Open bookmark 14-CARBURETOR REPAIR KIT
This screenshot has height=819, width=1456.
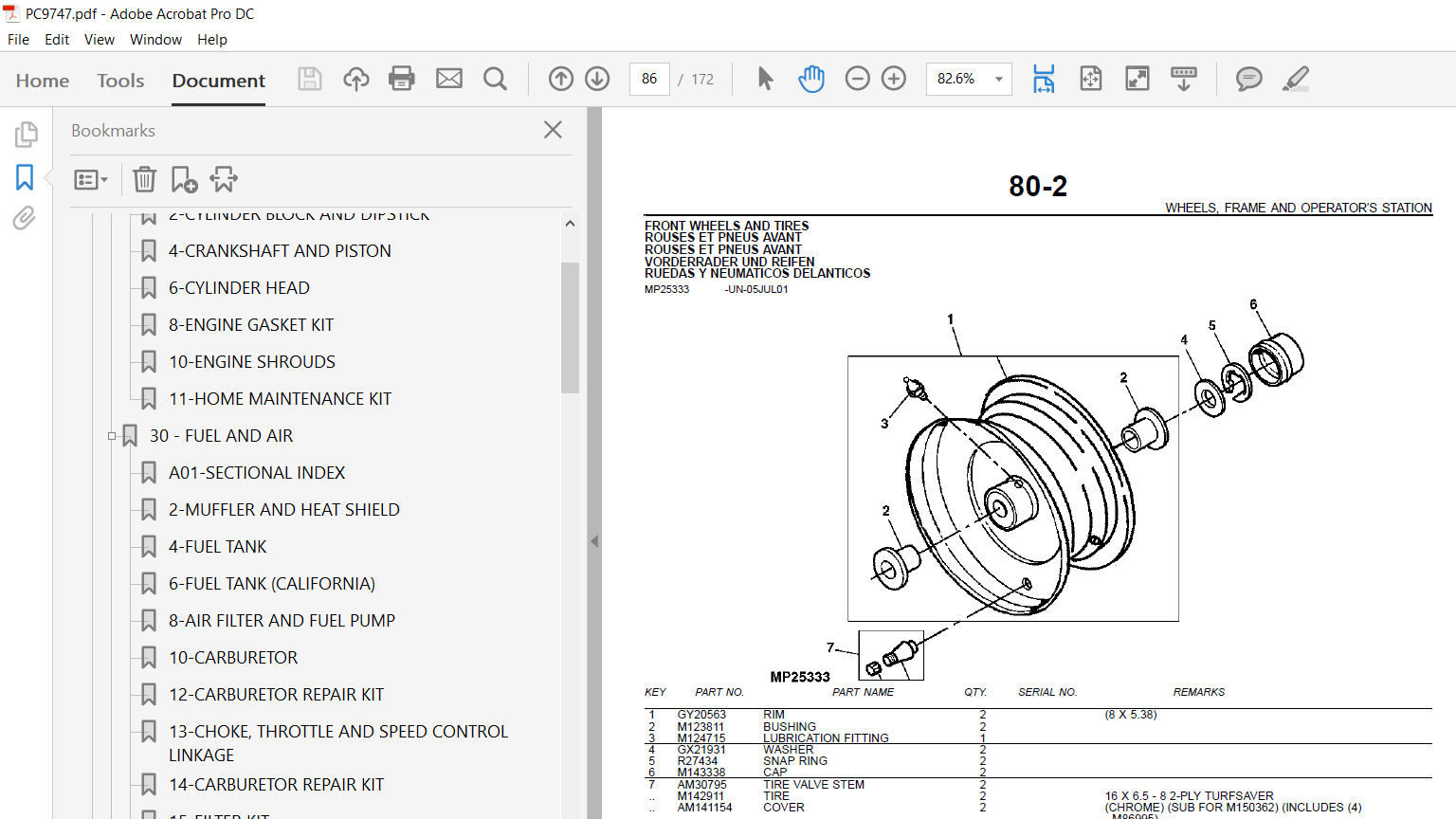(x=276, y=785)
